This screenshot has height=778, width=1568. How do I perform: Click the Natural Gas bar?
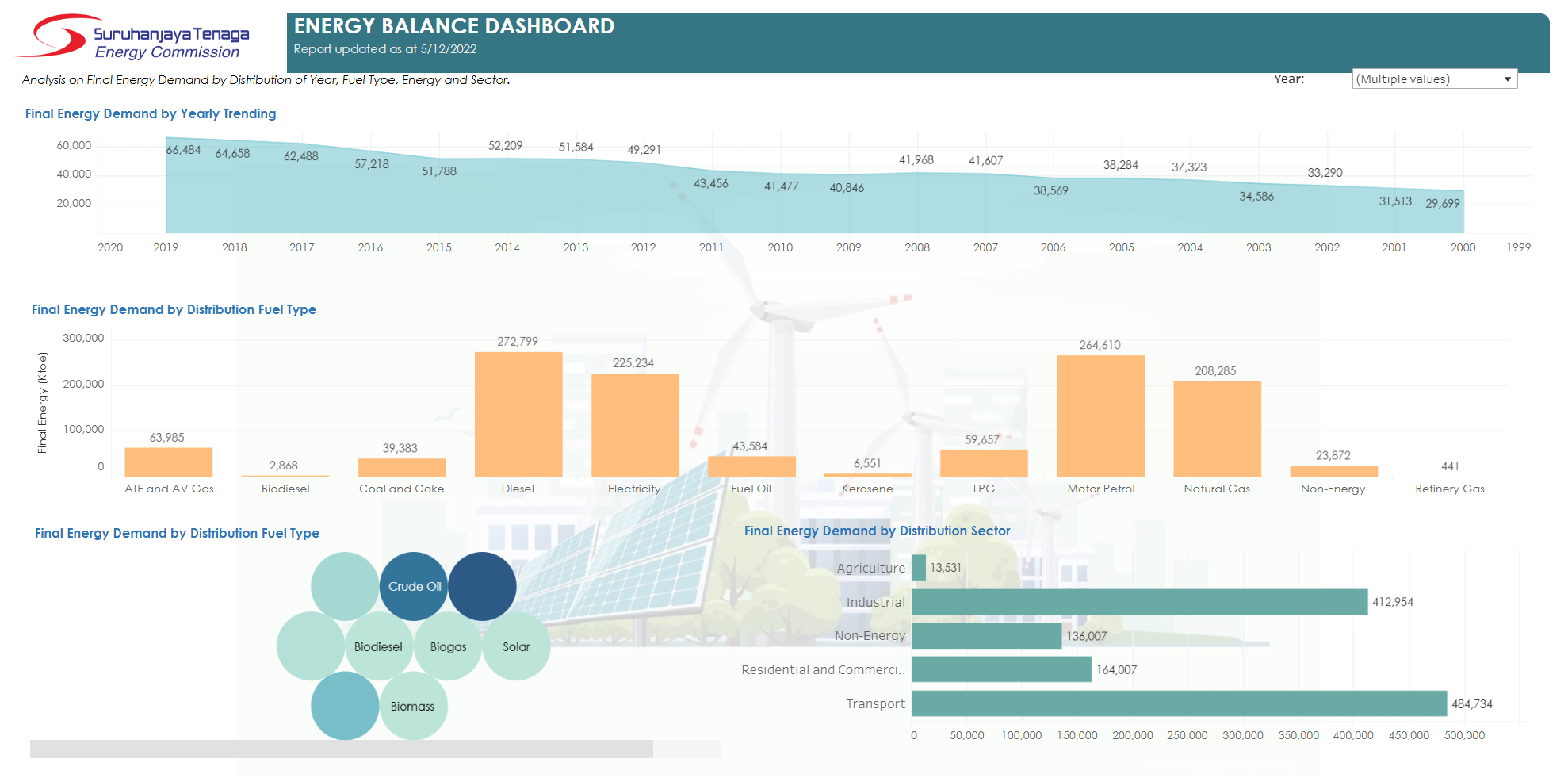pos(1217,429)
